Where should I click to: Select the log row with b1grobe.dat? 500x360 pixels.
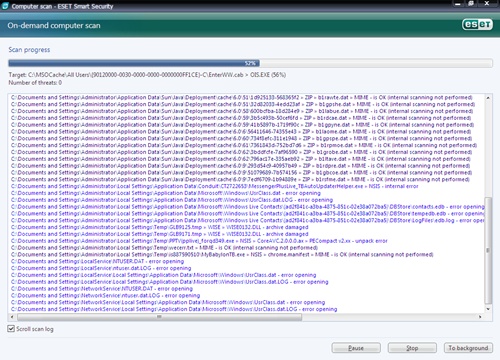tap(241, 152)
